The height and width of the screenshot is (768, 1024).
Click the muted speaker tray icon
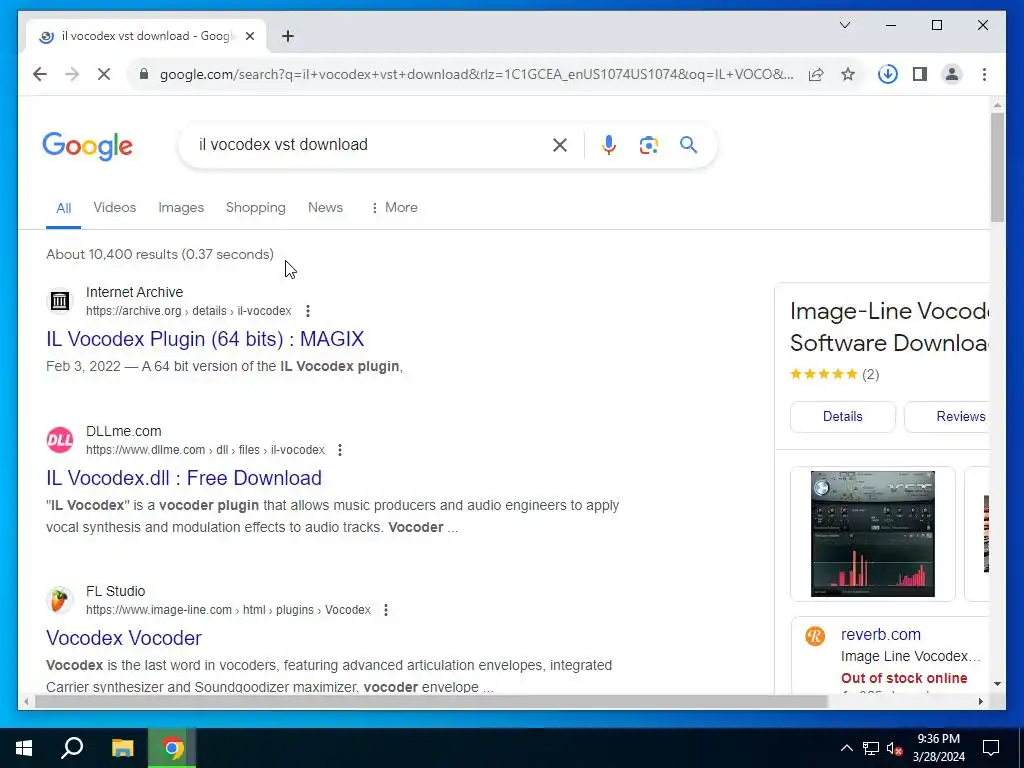pos(894,748)
